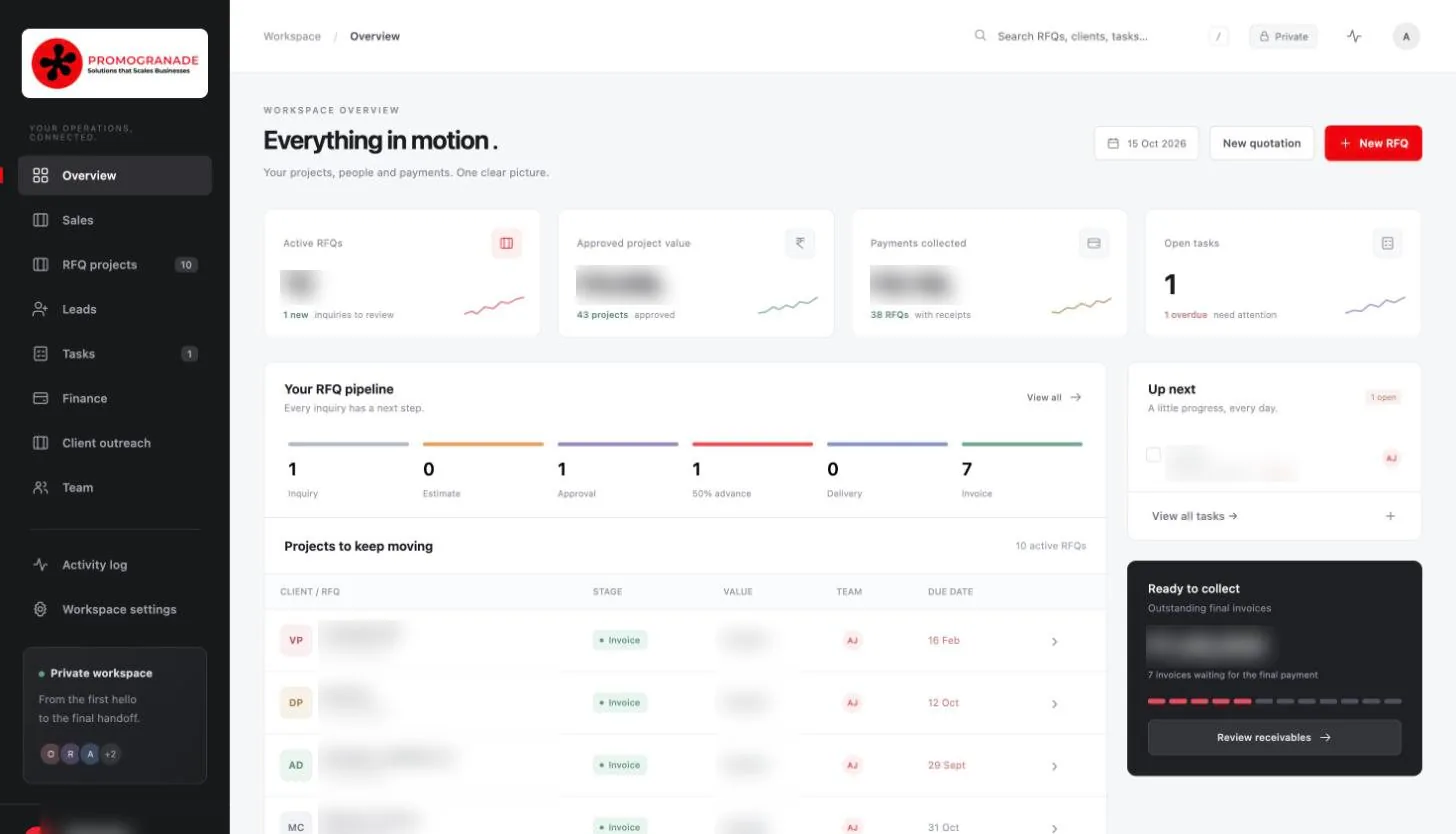Click the New quotation button
Image resolution: width=1456 pixels, height=834 pixels.
(1262, 143)
